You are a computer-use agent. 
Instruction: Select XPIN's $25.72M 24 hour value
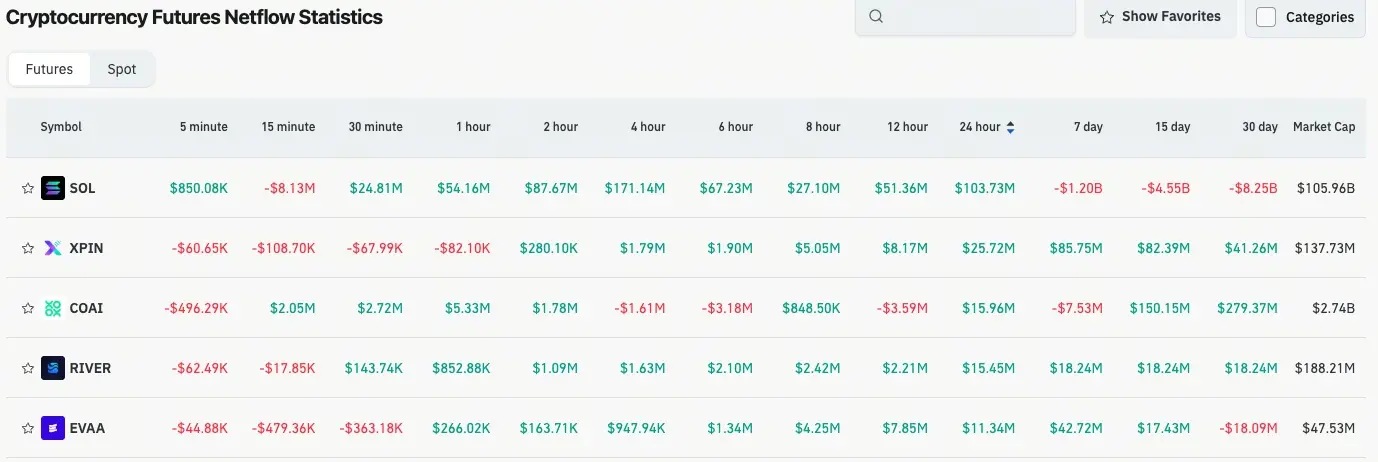pyautogui.click(x=989, y=248)
